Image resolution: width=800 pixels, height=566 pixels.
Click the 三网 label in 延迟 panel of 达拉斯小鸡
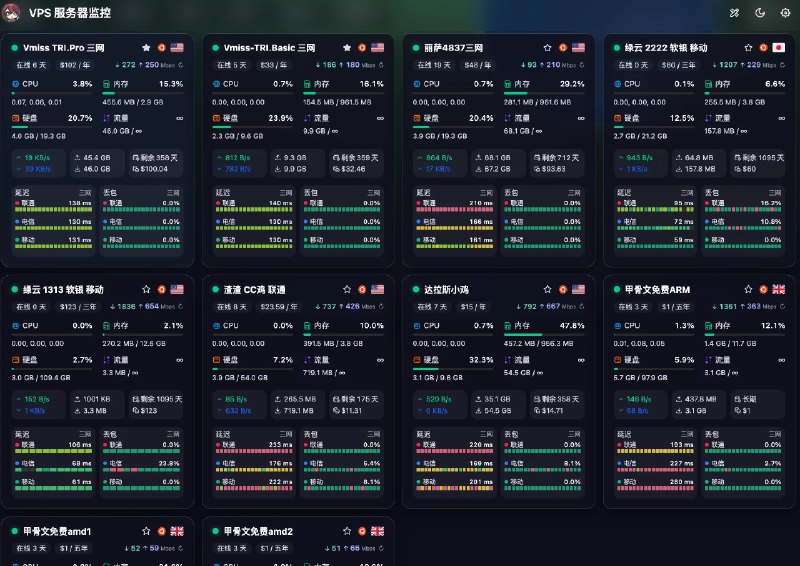(x=486, y=434)
